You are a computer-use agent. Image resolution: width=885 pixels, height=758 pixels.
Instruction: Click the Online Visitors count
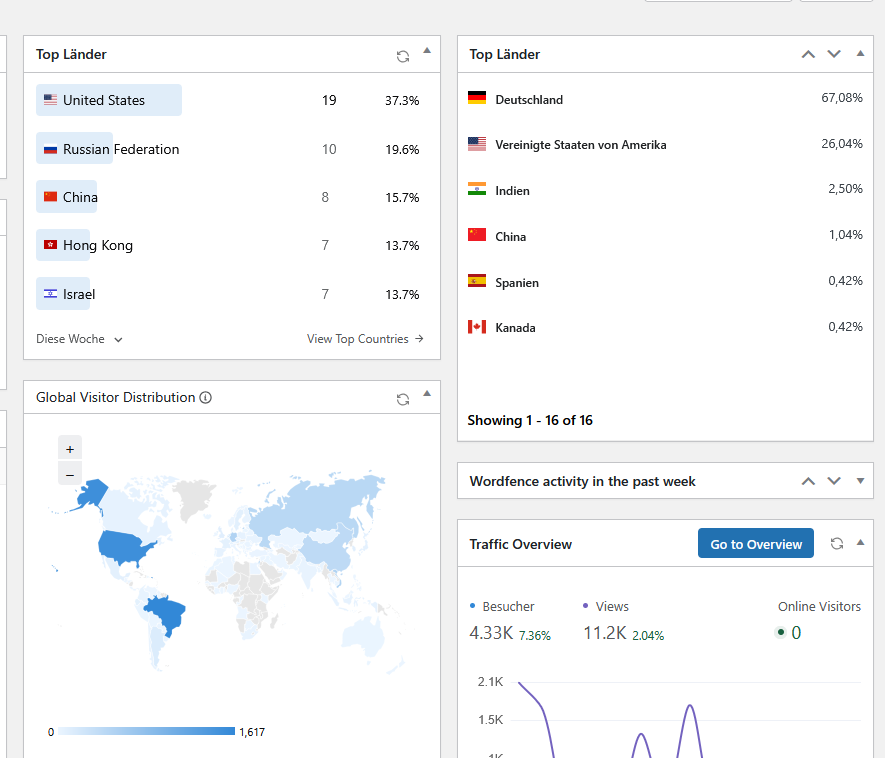click(796, 633)
